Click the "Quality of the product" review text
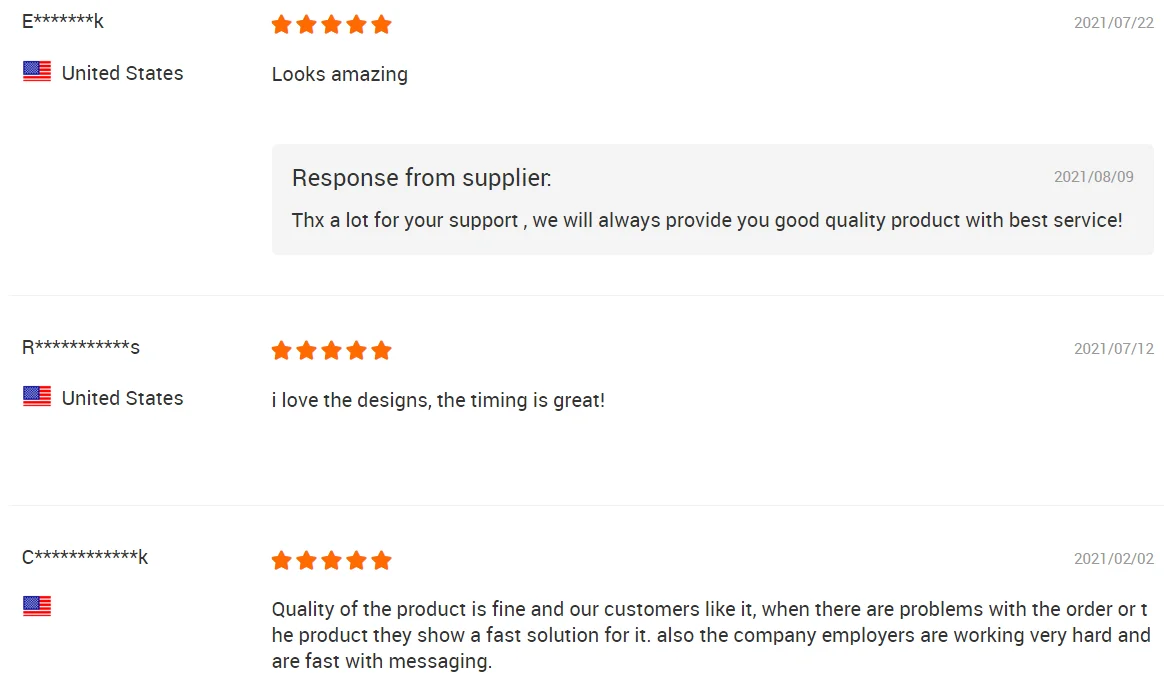1164x689 pixels. click(710, 635)
